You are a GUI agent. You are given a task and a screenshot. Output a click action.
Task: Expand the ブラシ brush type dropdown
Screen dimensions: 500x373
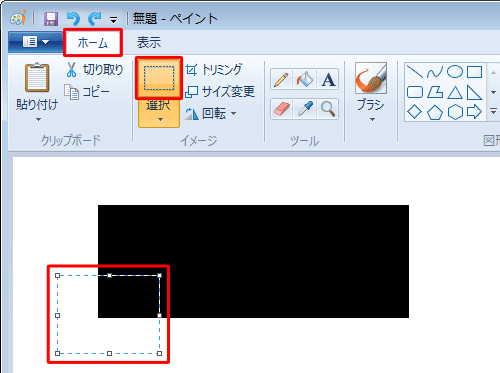tap(372, 119)
